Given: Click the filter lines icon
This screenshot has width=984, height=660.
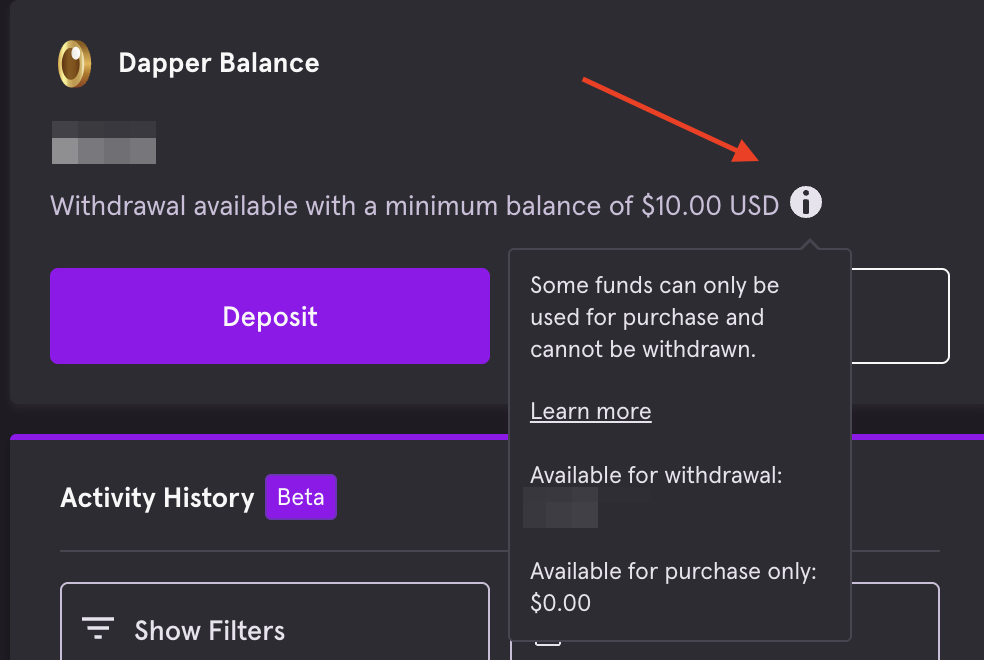Looking at the screenshot, I should (98, 628).
